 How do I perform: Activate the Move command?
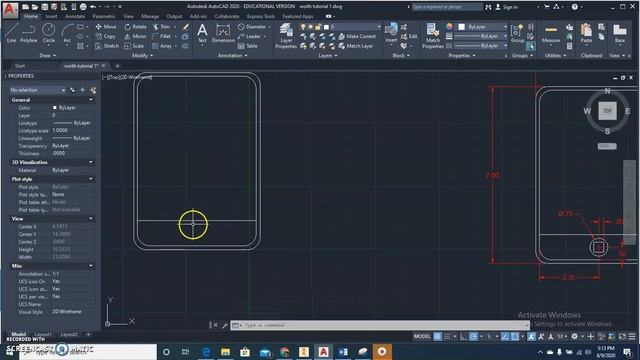(106, 27)
